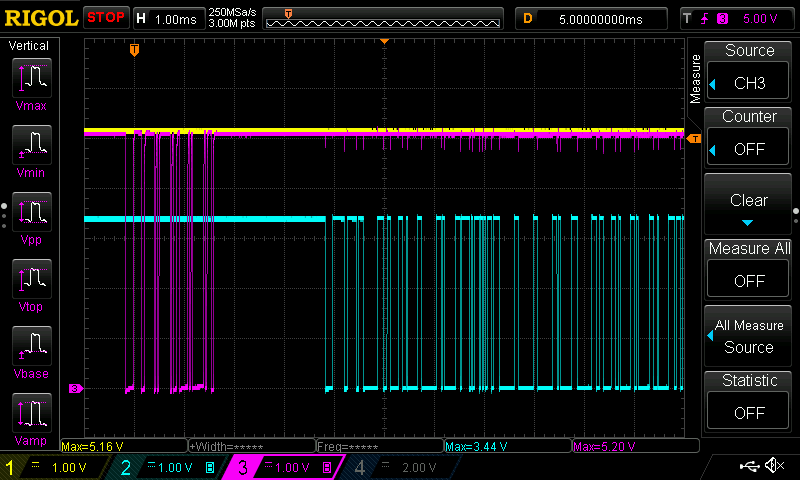Screen dimensions: 800x480
Task: Click the STOP run status indicator
Action: [x=106, y=17]
